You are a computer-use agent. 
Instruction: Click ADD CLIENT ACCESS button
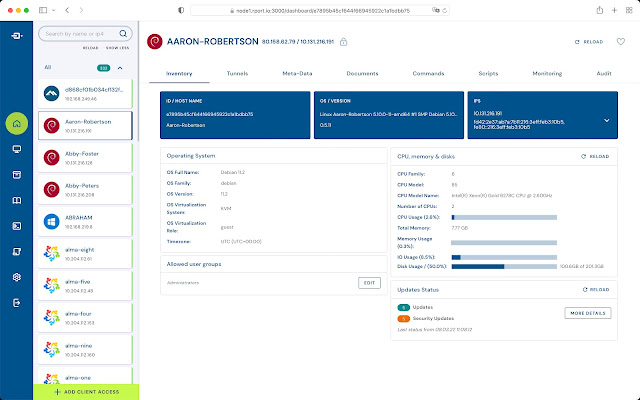point(86,392)
